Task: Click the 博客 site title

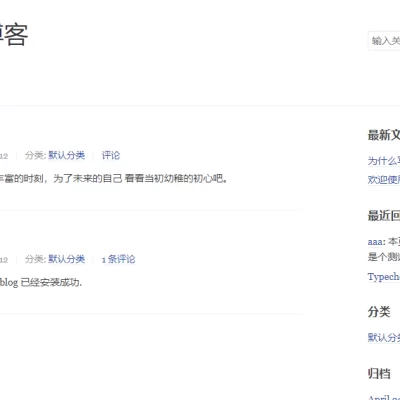Action: click(14, 34)
